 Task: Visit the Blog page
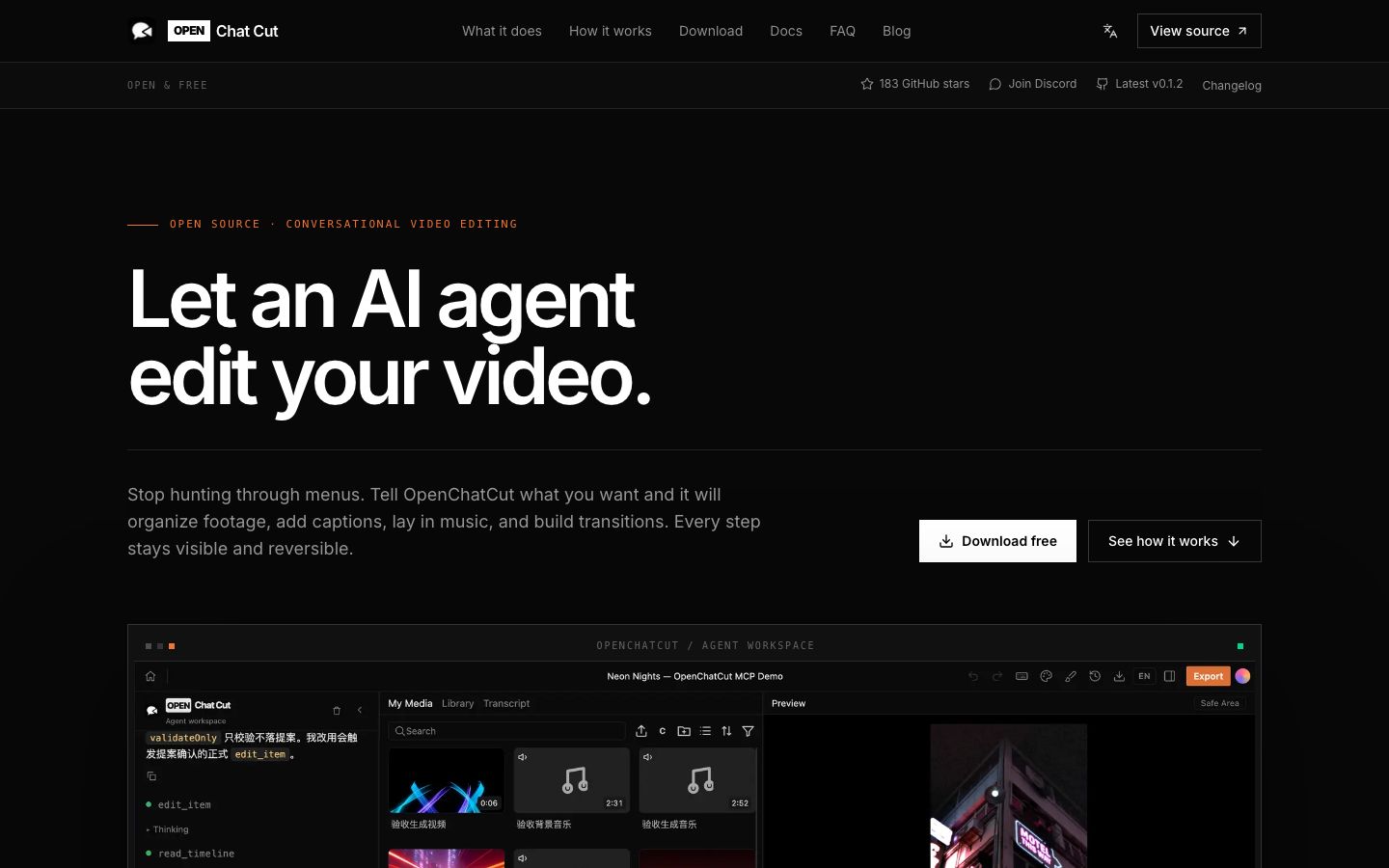(896, 31)
